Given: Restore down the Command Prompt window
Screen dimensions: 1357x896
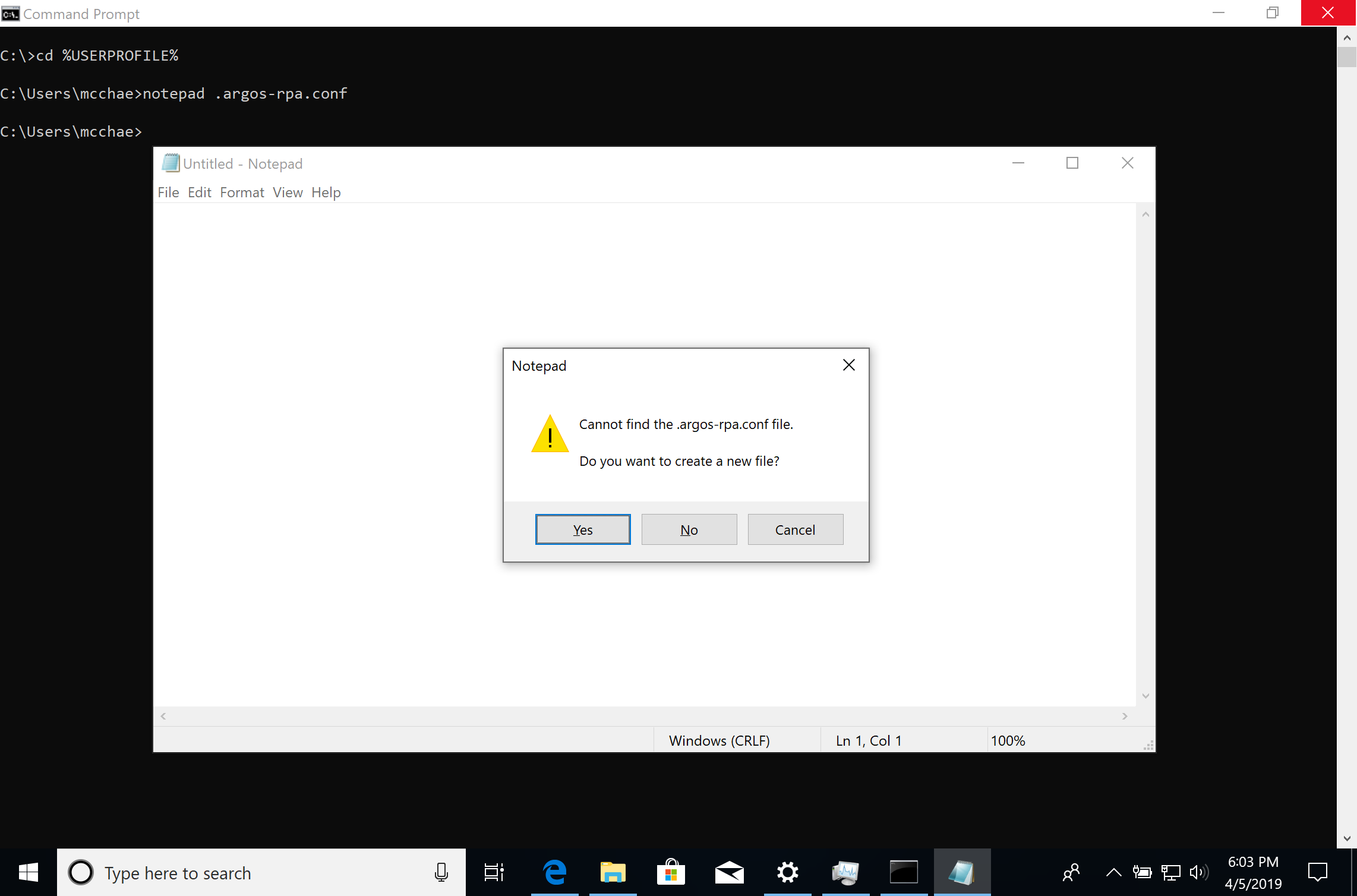Looking at the screenshot, I should tap(1272, 12).
